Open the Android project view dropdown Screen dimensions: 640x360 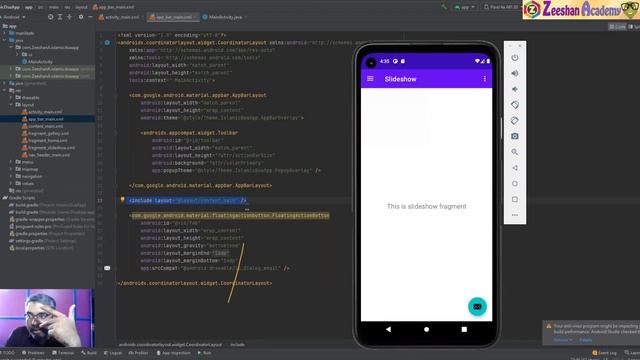13,17
